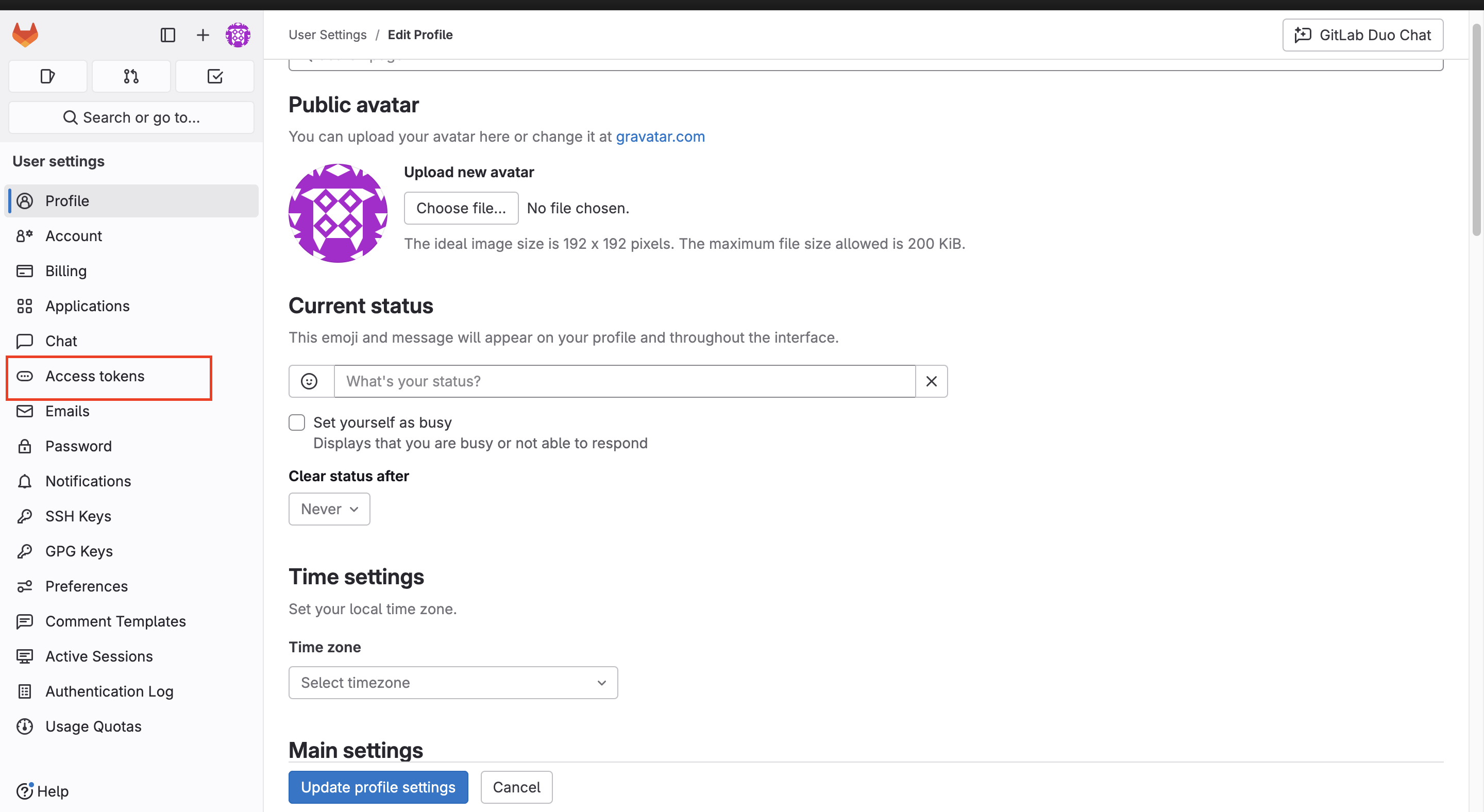Open Preferences settings page
Screen dimensions: 1484x812
[x=87, y=586]
